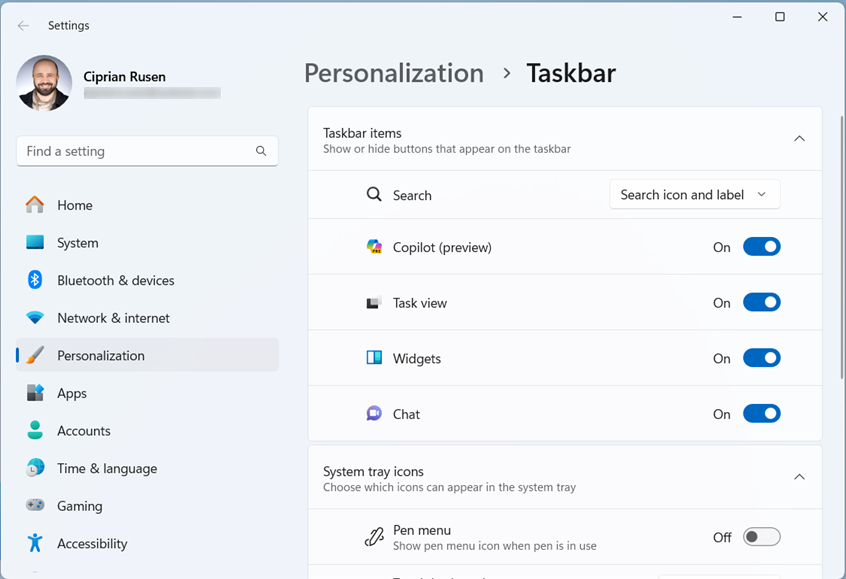Screen dimensions: 846x579
Task: Click the Gaming controller icon
Action: [35, 505]
